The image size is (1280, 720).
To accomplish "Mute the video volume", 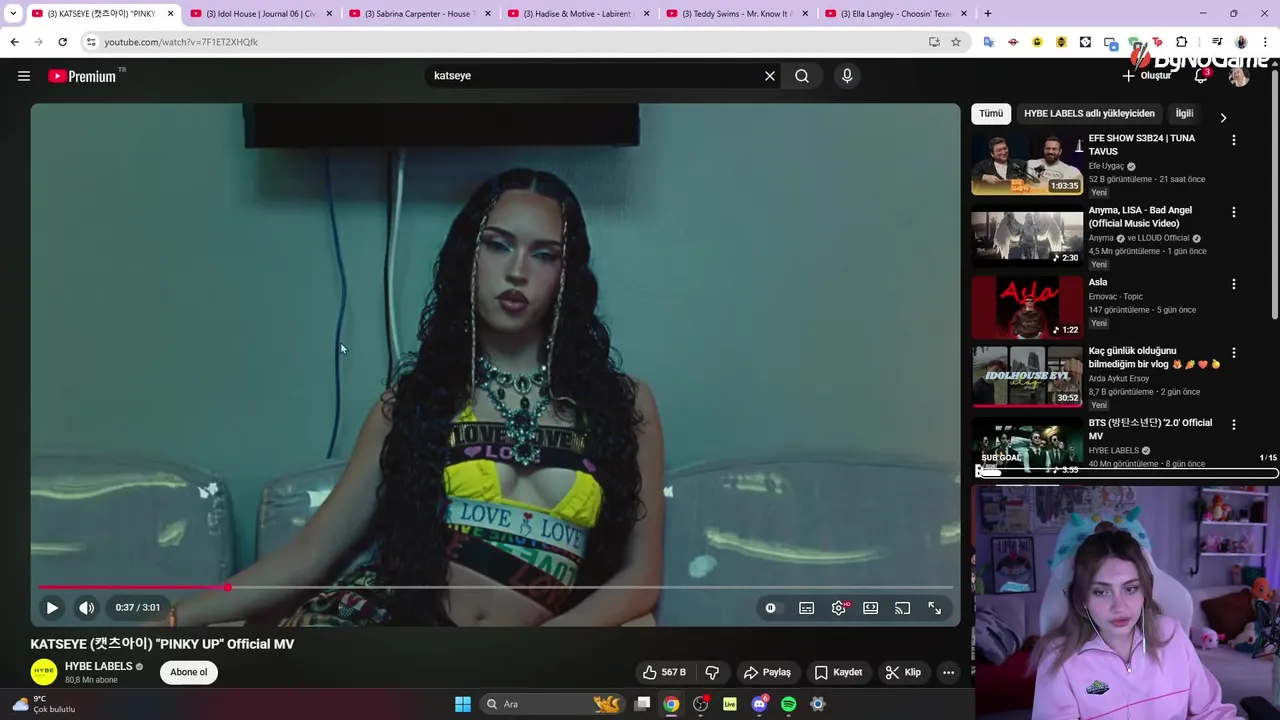I will pyautogui.click(x=87, y=608).
